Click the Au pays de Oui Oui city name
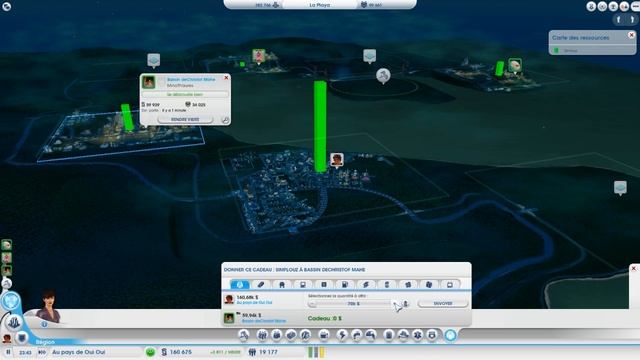Screen dimensions: 640x360 (78, 352)
